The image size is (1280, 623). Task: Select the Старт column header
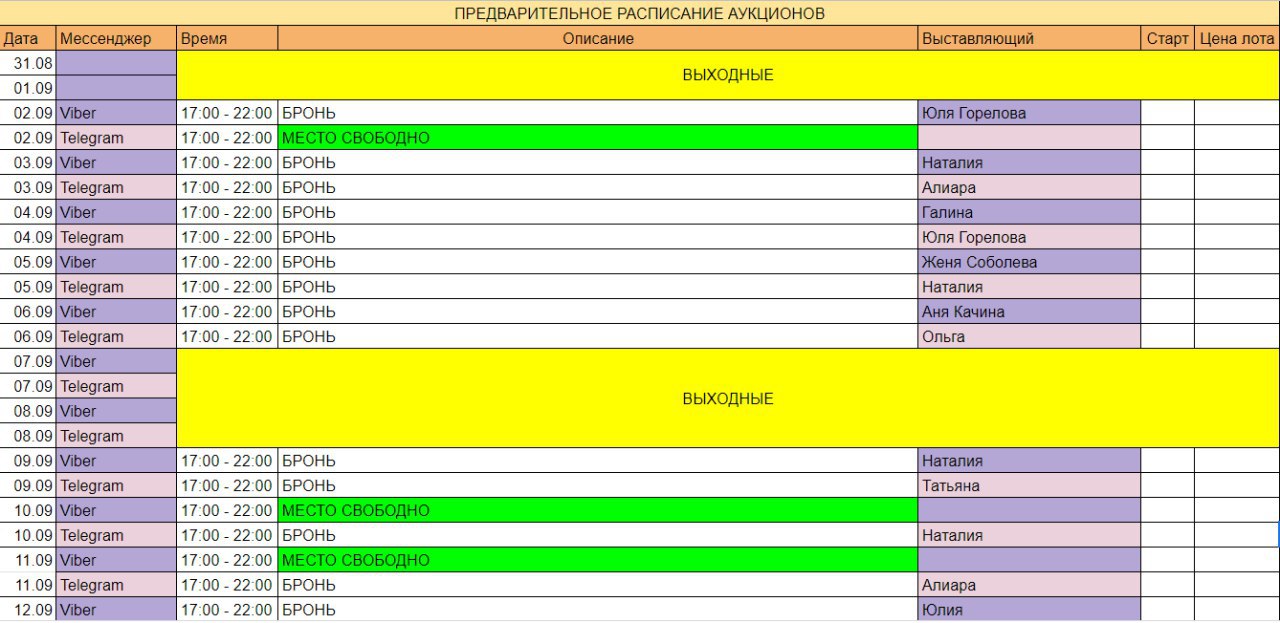pos(1168,38)
